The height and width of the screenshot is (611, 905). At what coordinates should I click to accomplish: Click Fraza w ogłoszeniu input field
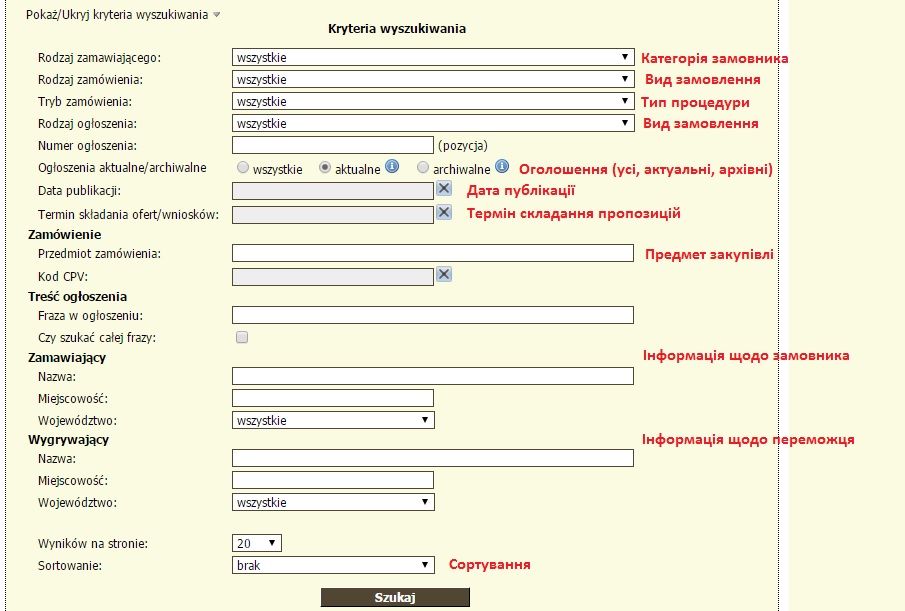(x=432, y=315)
